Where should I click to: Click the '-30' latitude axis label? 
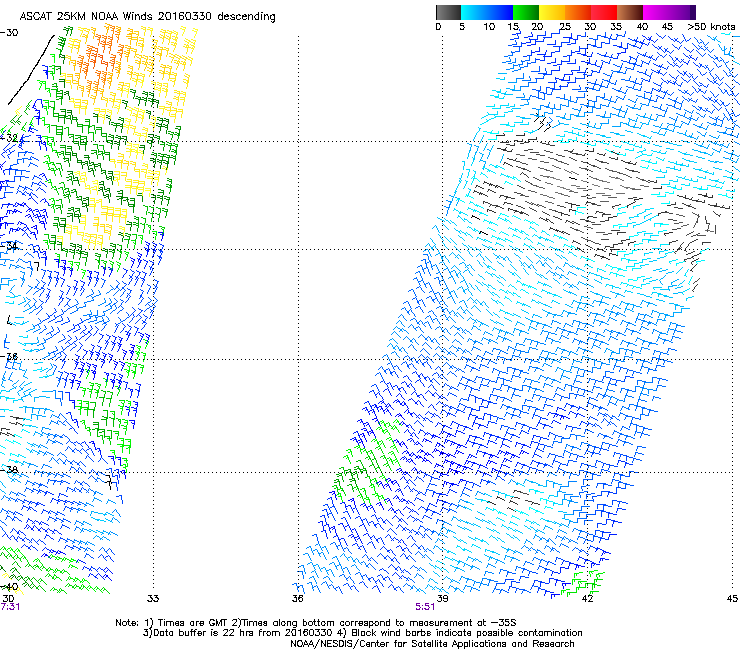click(x=9, y=33)
